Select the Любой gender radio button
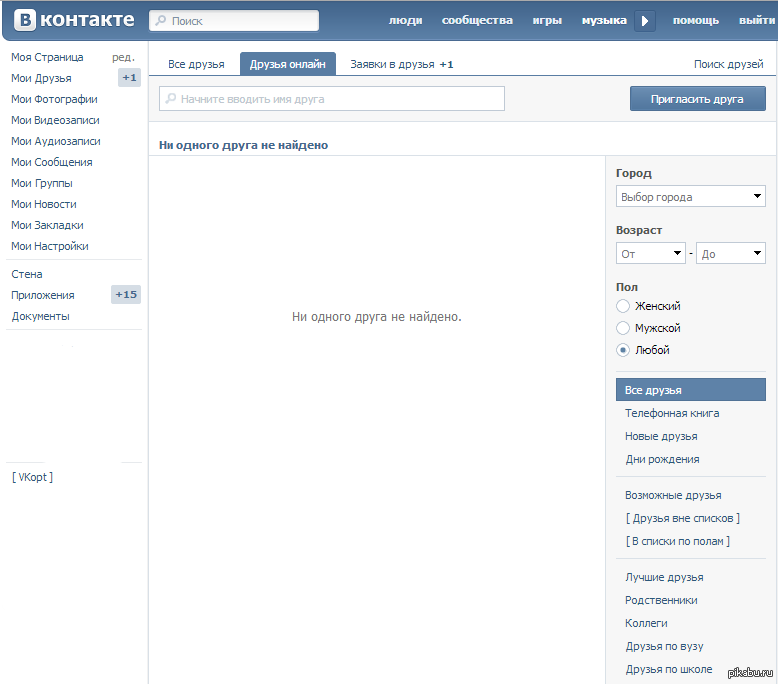This screenshot has height=684, width=778. pyautogui.click(x=623, y=350)
